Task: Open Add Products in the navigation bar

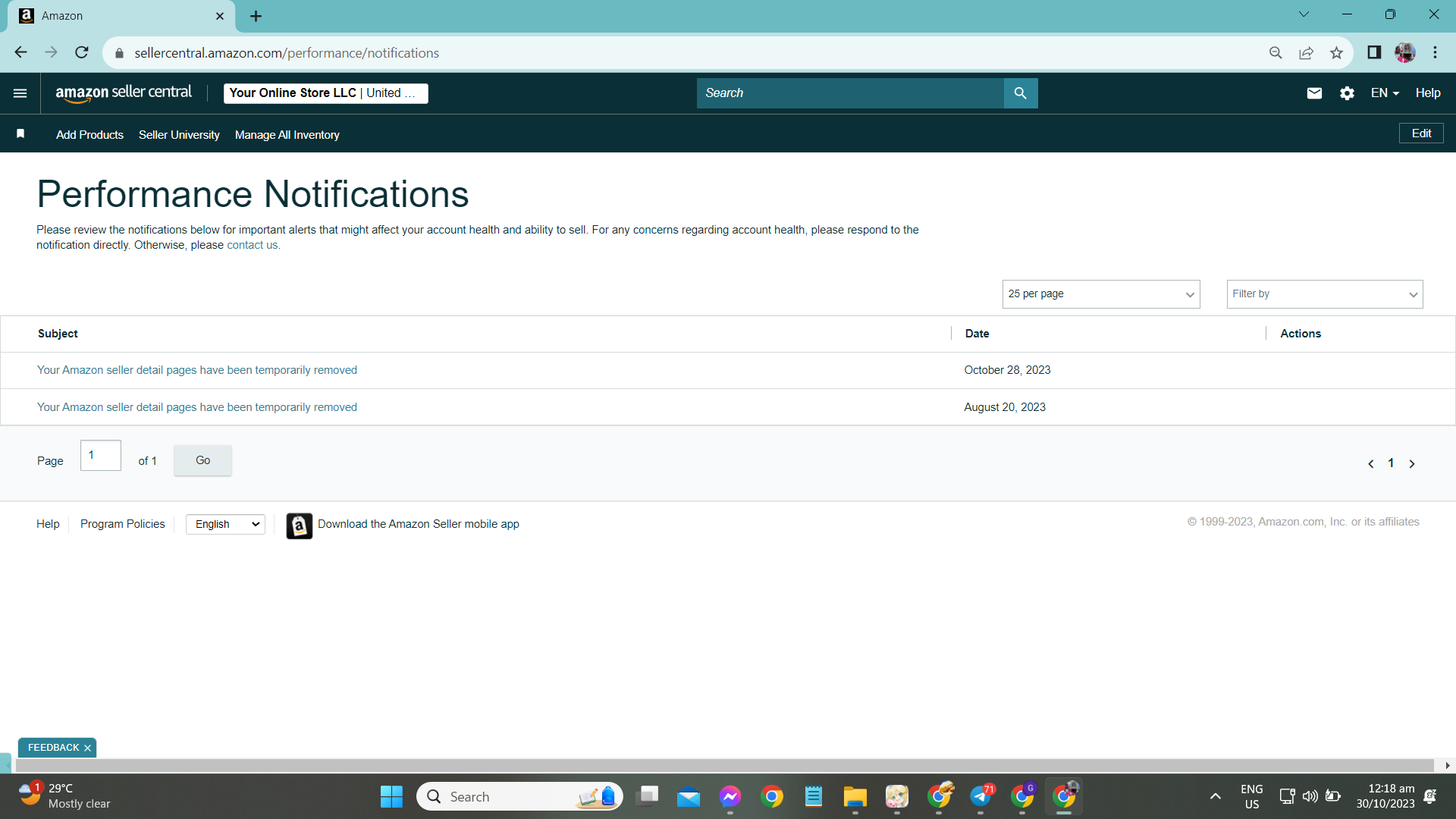Action: pos(89,135)
